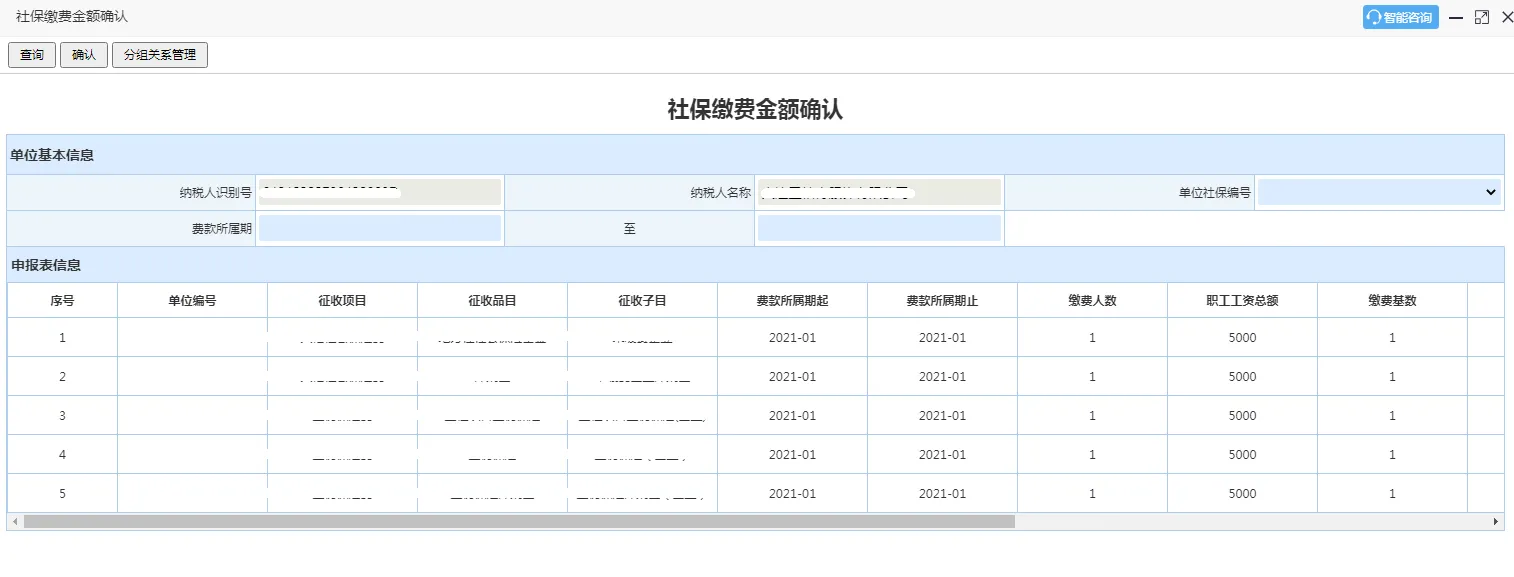Click the 费款所属期 end date field after 至
This screenshot has width=1514, height=577.
pyautogui.click(x=879, y=228)
